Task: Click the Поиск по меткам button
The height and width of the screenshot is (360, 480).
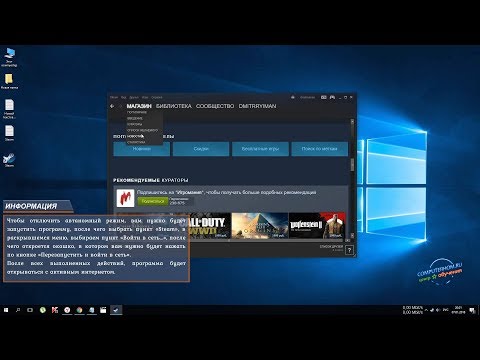Action: coord(320,149)
